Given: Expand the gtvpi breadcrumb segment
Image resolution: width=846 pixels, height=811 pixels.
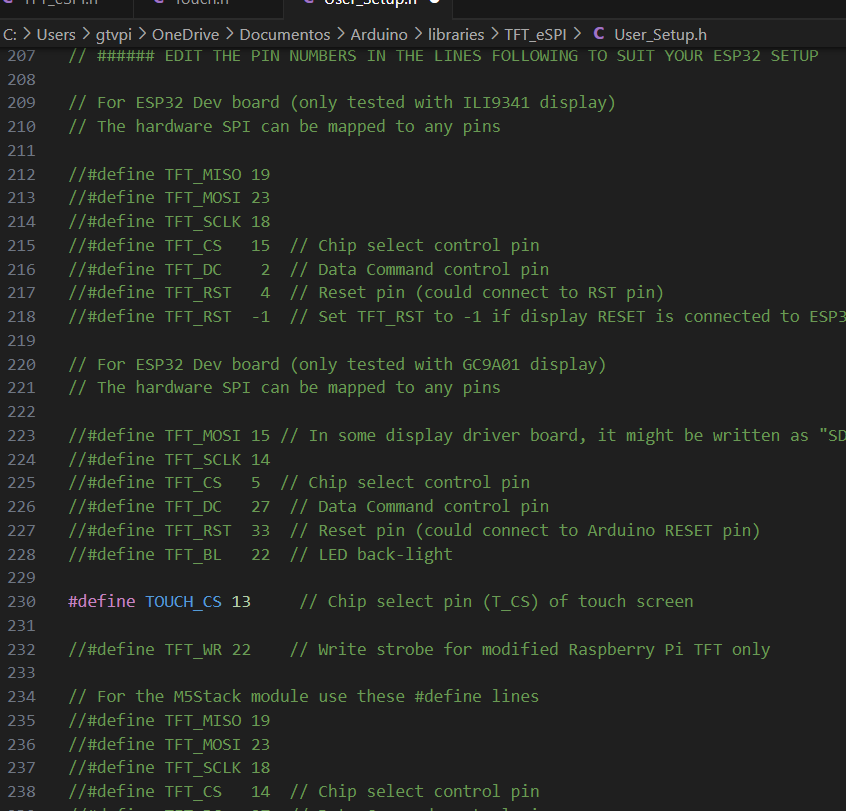Looking at the screenshot, I should (113, 34).
